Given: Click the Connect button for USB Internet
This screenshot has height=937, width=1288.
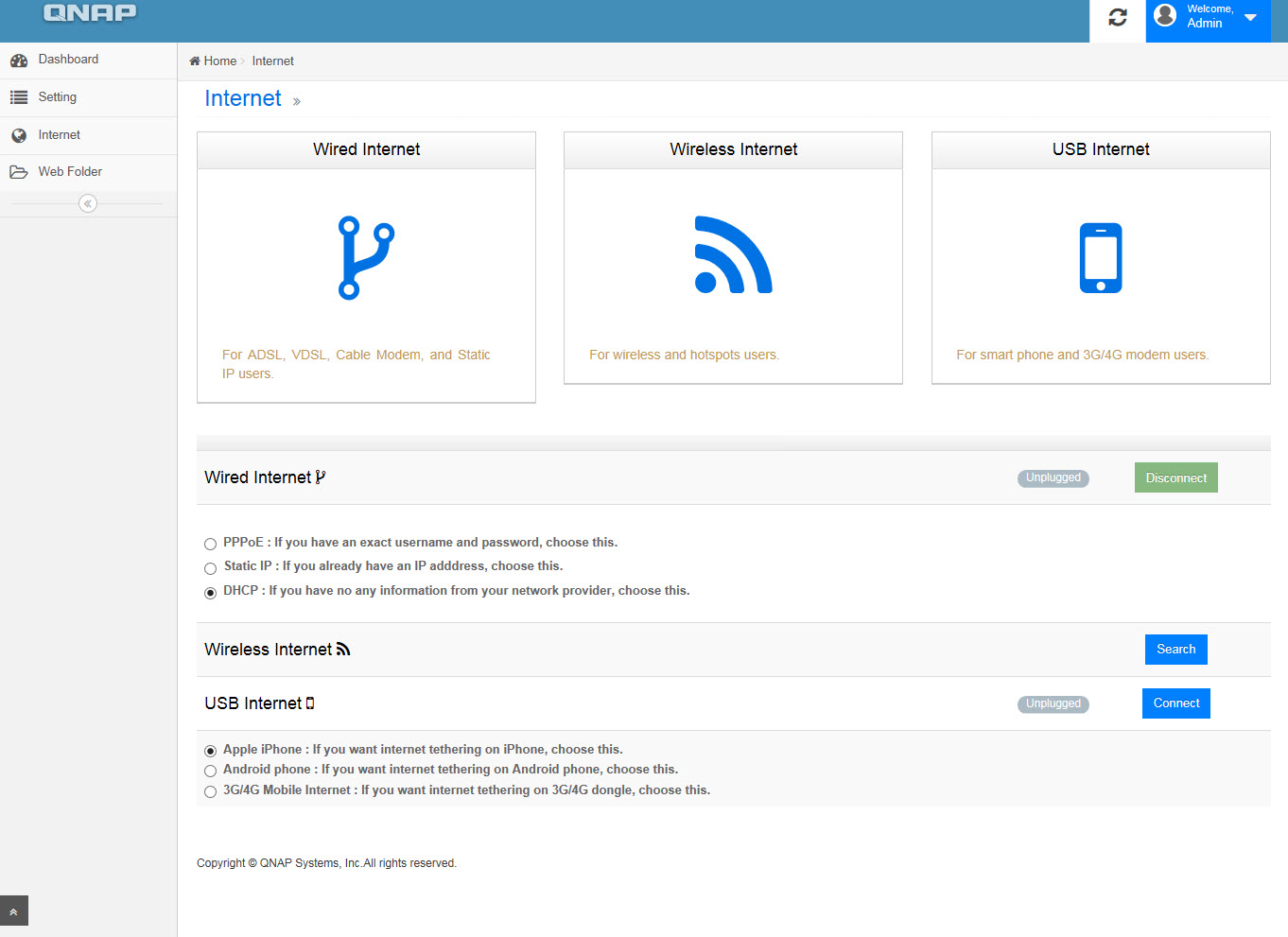Looking at the screenshot, I should pos(1175,703).
